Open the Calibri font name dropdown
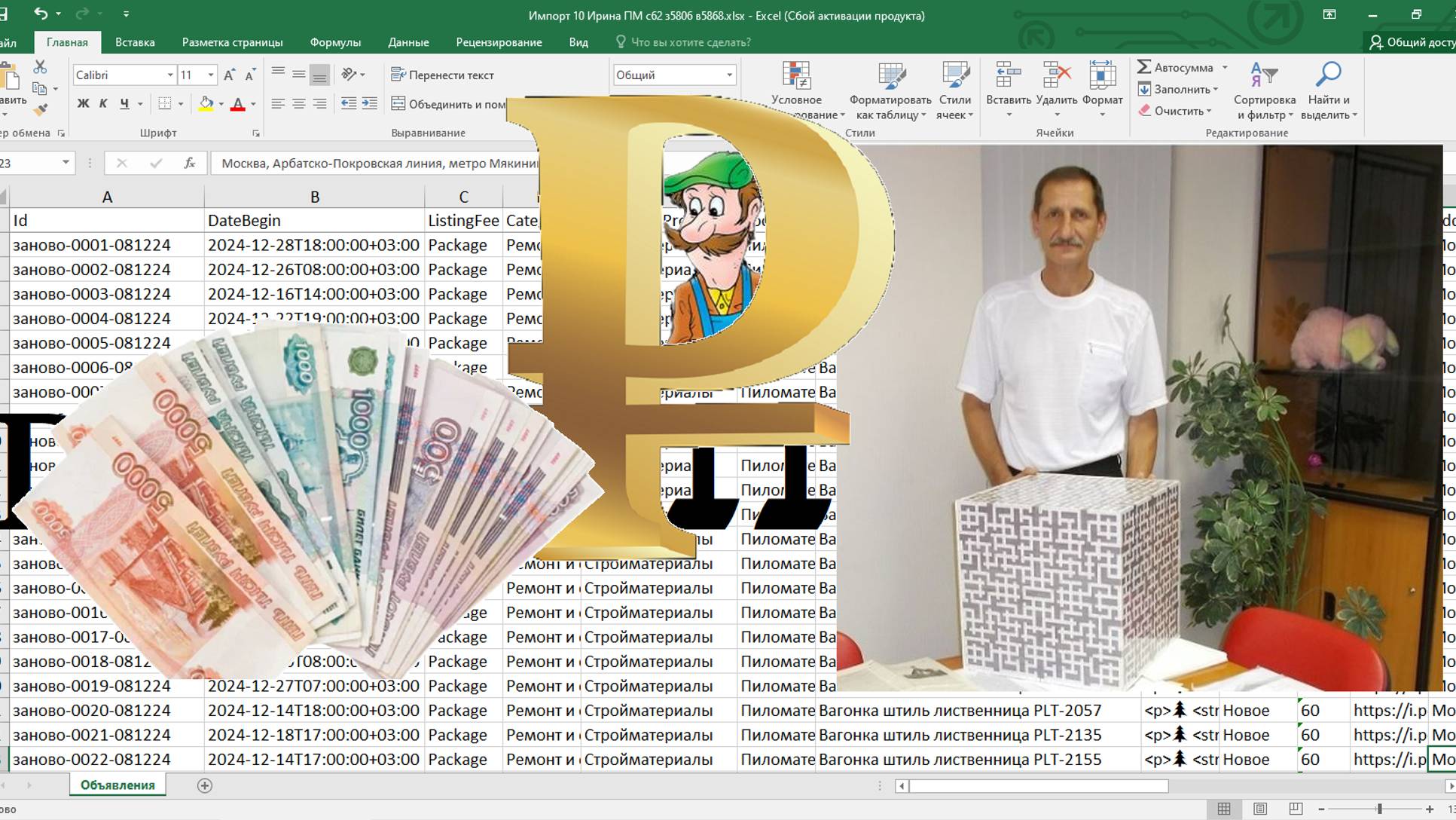The height and width of the screenshot is (820, 1456). point(170,75)
